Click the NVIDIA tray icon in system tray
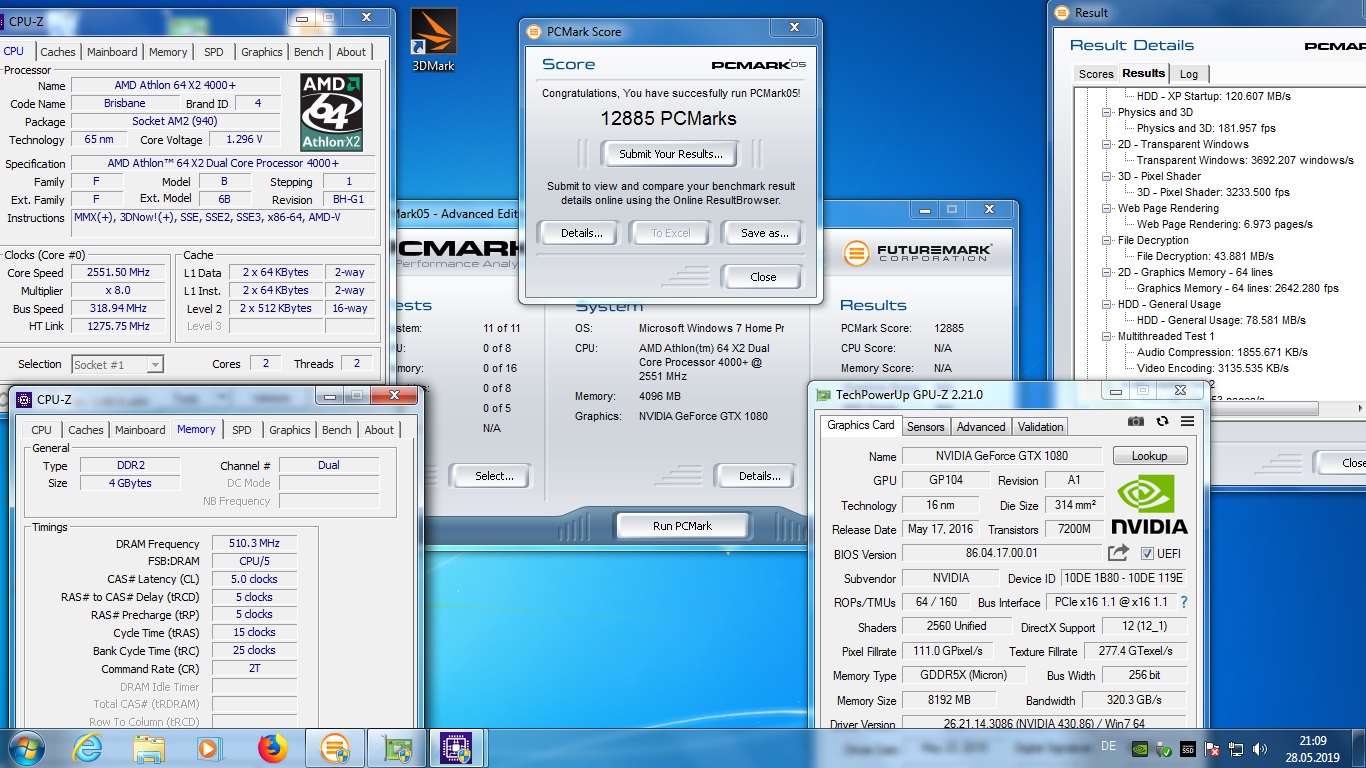The height and width of the screenshot is (768, 1366). point(1139,748)
